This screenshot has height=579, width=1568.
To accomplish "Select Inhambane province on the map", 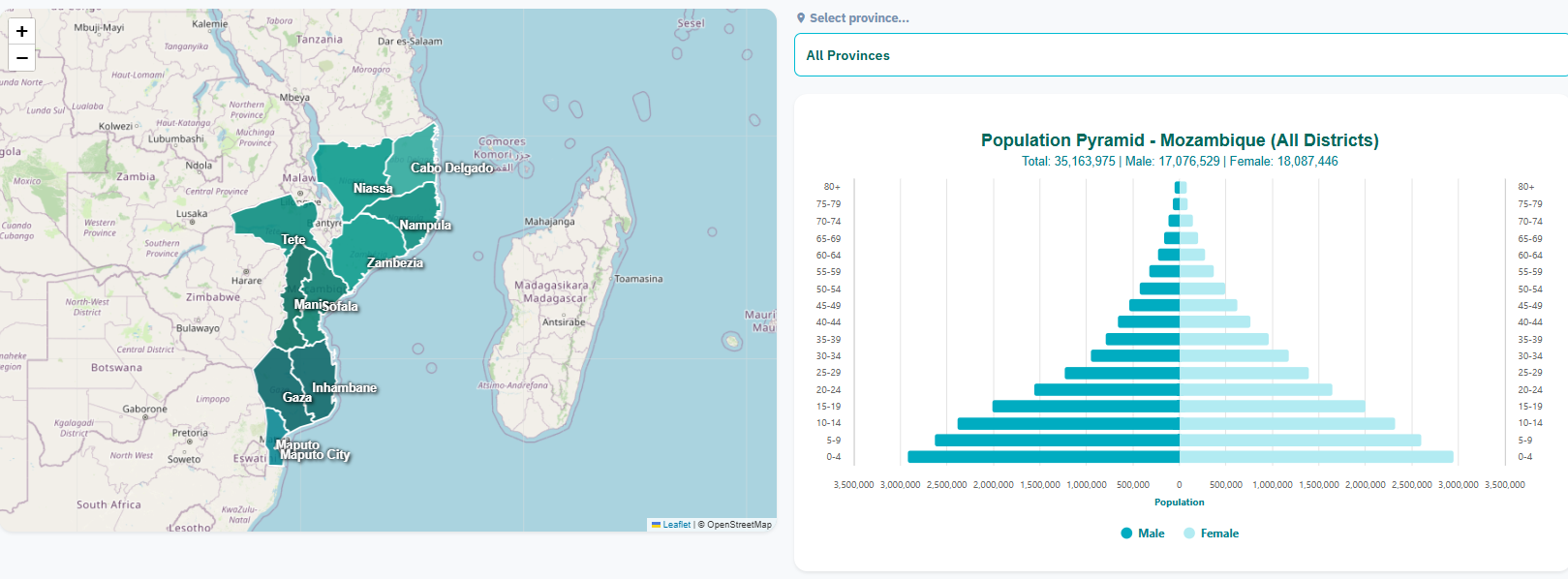I will (x=344, y=388).
